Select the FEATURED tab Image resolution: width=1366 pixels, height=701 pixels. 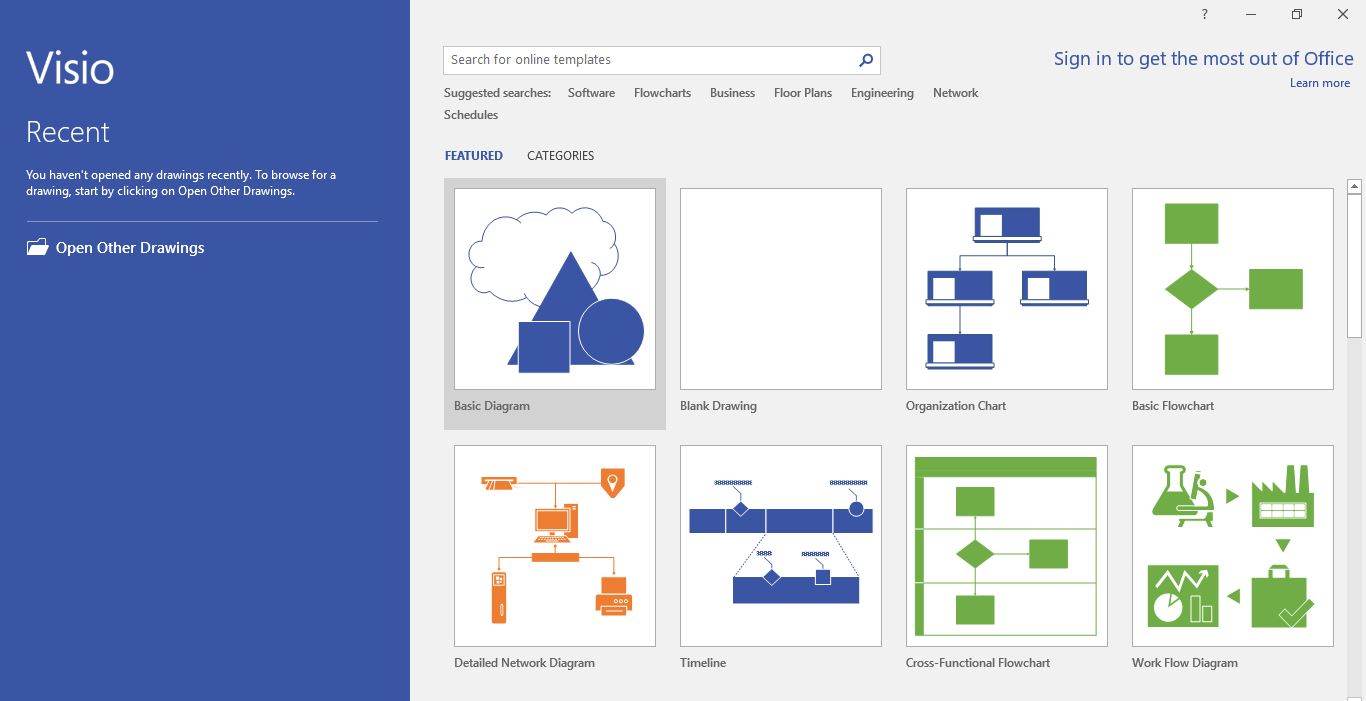point(473,155)
